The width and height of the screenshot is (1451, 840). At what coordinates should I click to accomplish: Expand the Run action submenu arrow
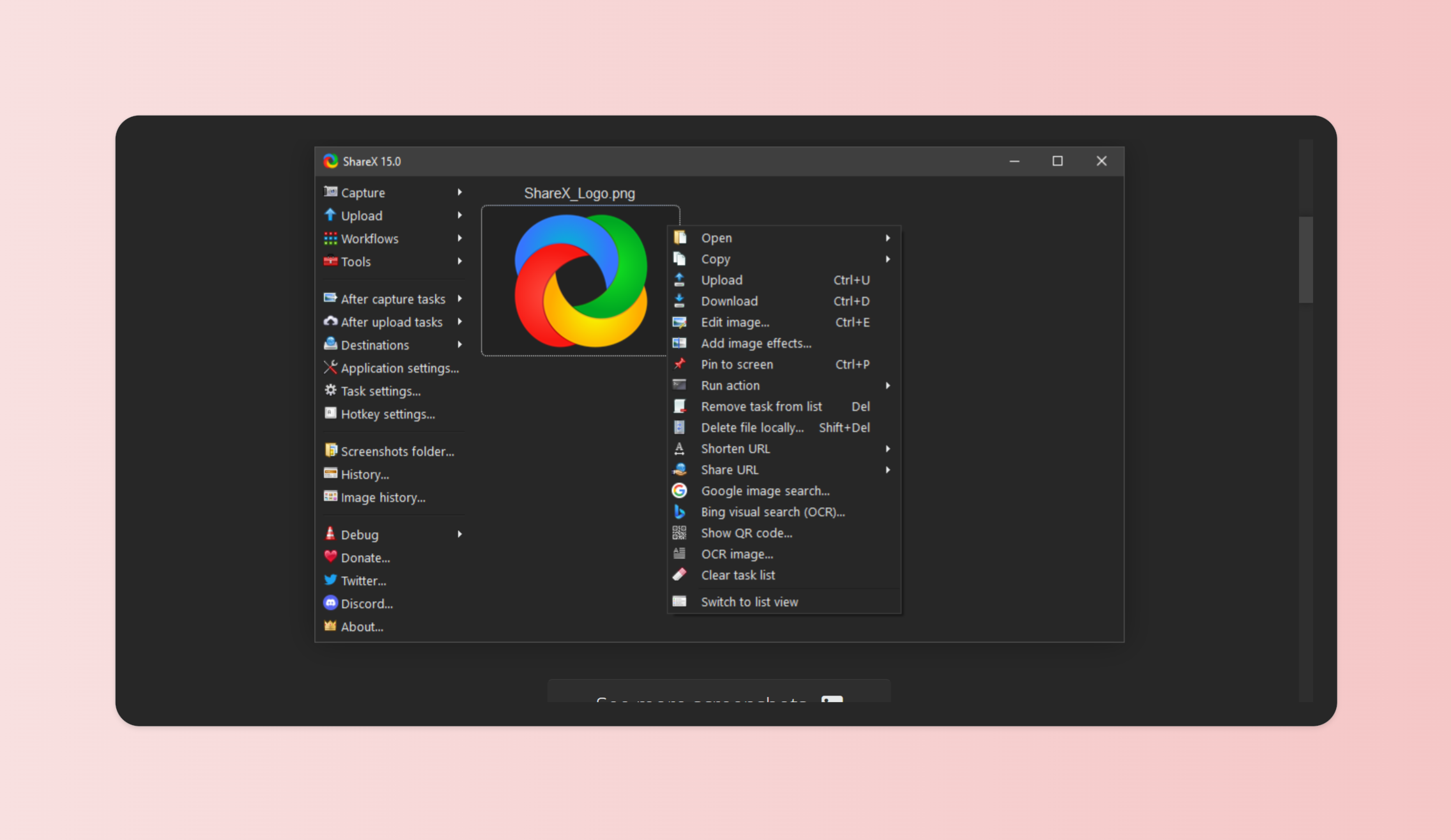pos(887,385)
